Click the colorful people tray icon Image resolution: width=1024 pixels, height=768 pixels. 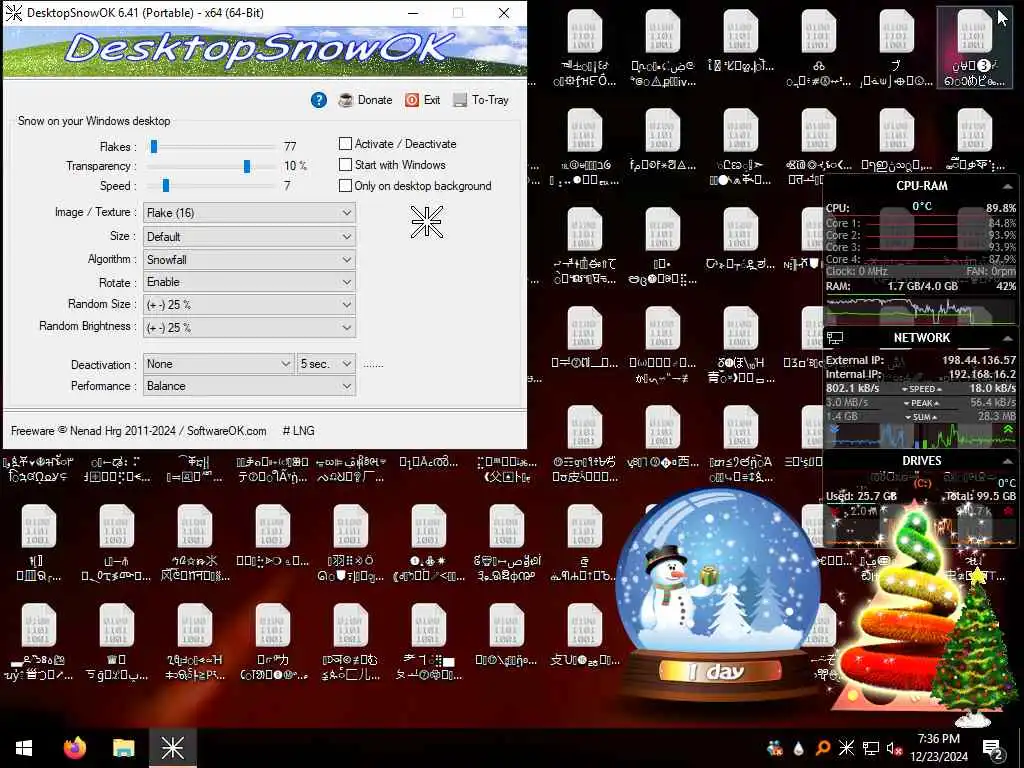click(x=775, y=748)
